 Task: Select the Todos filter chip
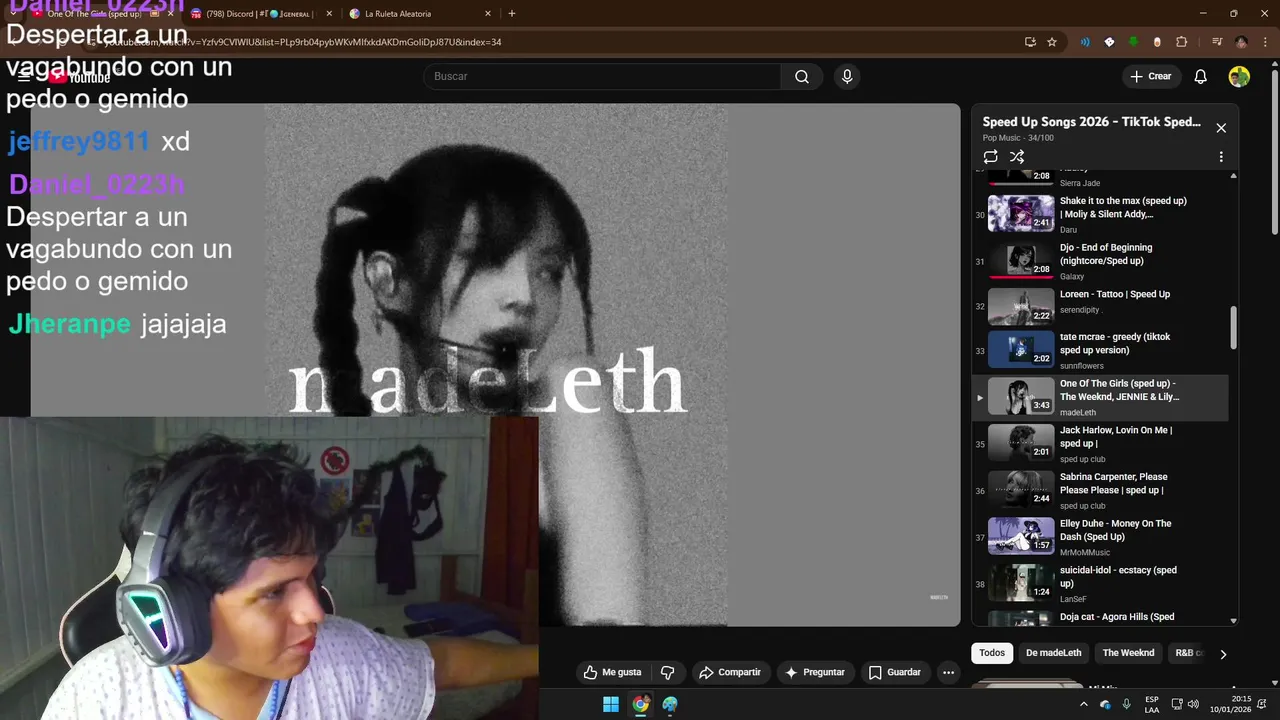pyautogui.click(x=992, y=653)
